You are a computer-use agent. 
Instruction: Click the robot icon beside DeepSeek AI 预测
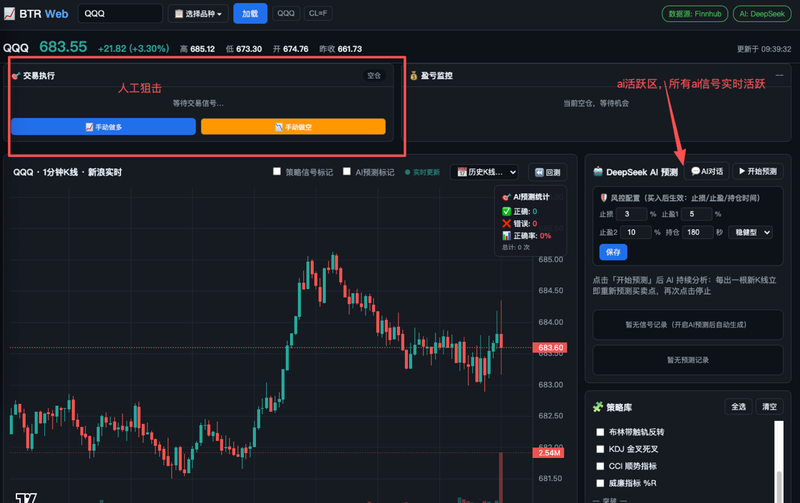(x=598, y=172)
